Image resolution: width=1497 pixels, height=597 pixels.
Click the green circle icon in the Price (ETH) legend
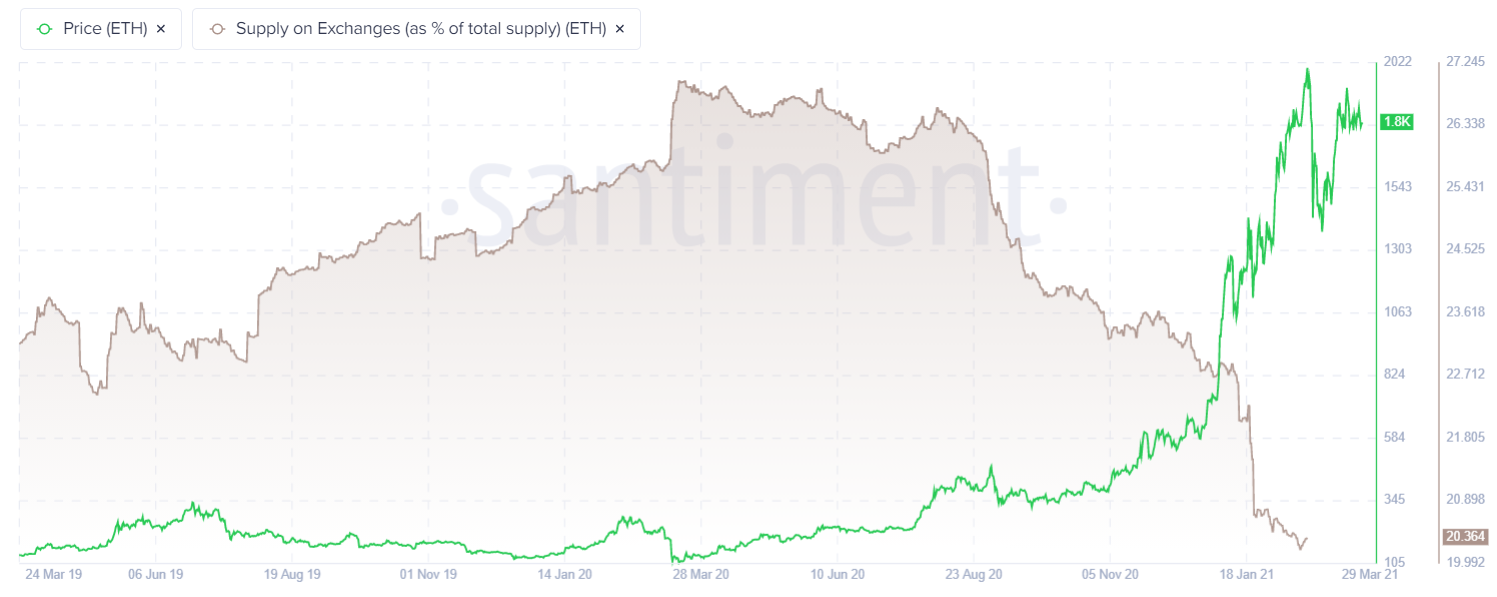pyautogui.click(x=44, y=28)
